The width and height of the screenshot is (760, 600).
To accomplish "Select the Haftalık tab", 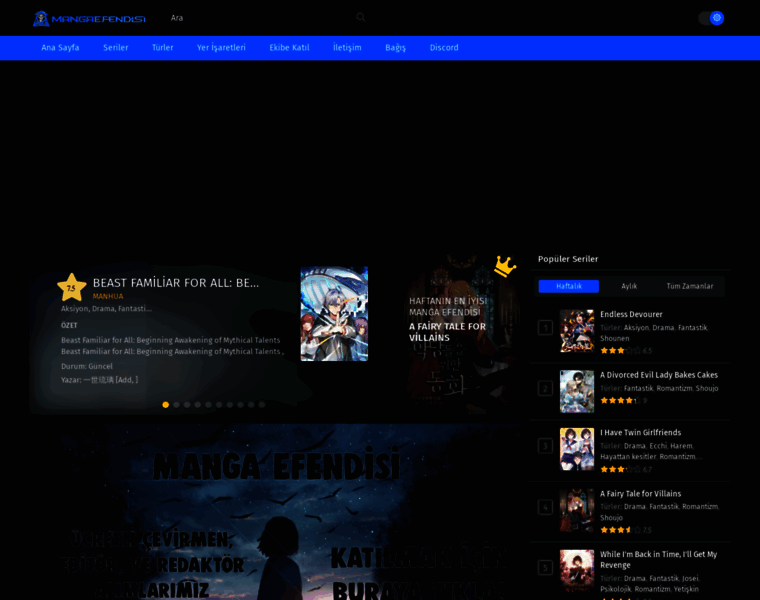I will point(569,286).
